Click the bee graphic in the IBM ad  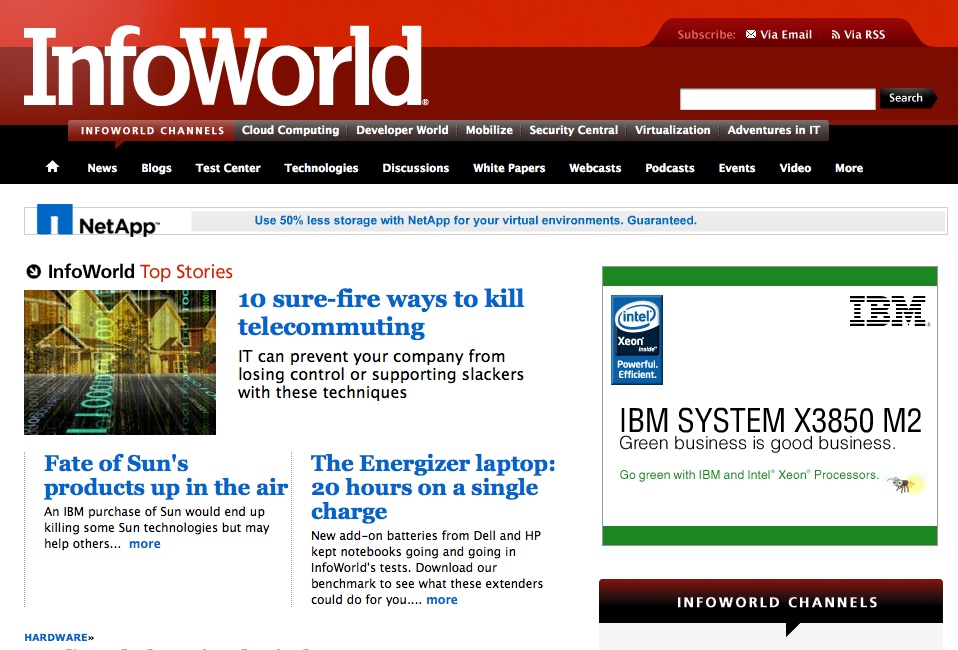click(902, 484)
